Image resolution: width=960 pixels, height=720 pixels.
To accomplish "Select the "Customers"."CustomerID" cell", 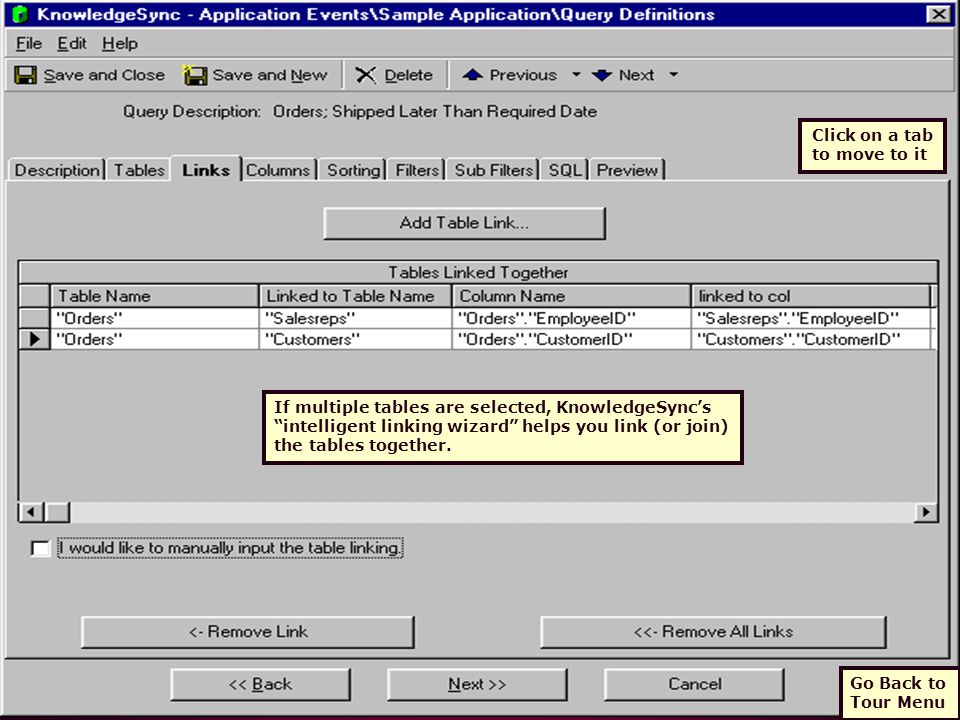I will tap(811, 339).
